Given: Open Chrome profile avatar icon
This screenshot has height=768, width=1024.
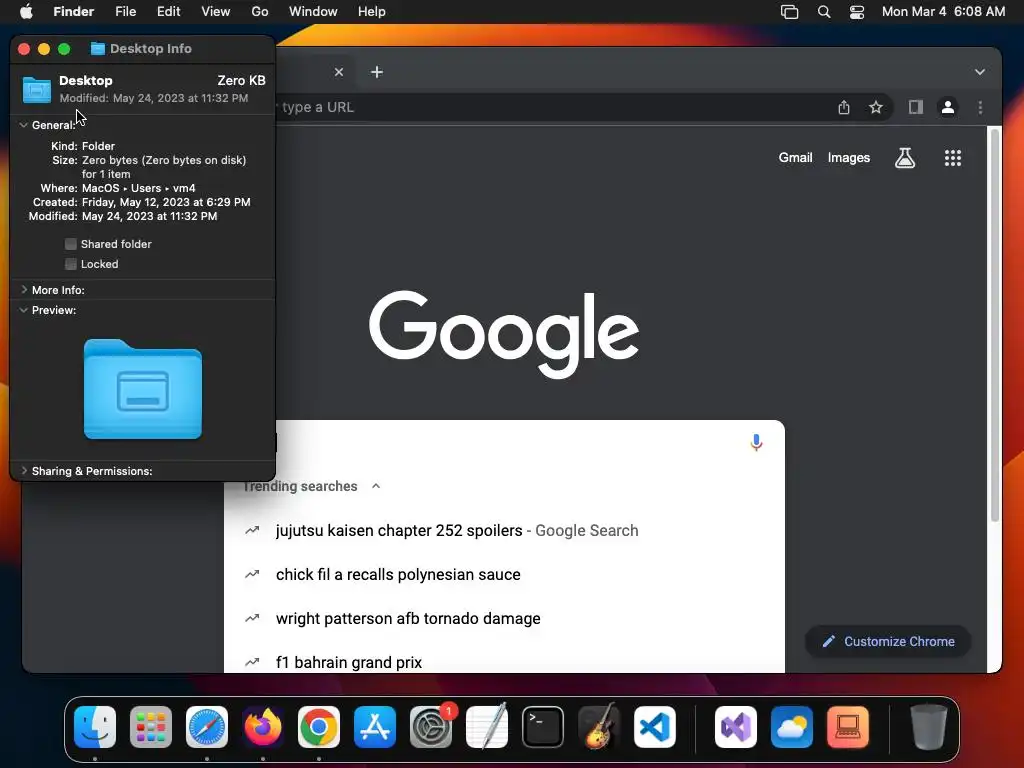Looking at the screenshot, I should (x=948, y=107).
